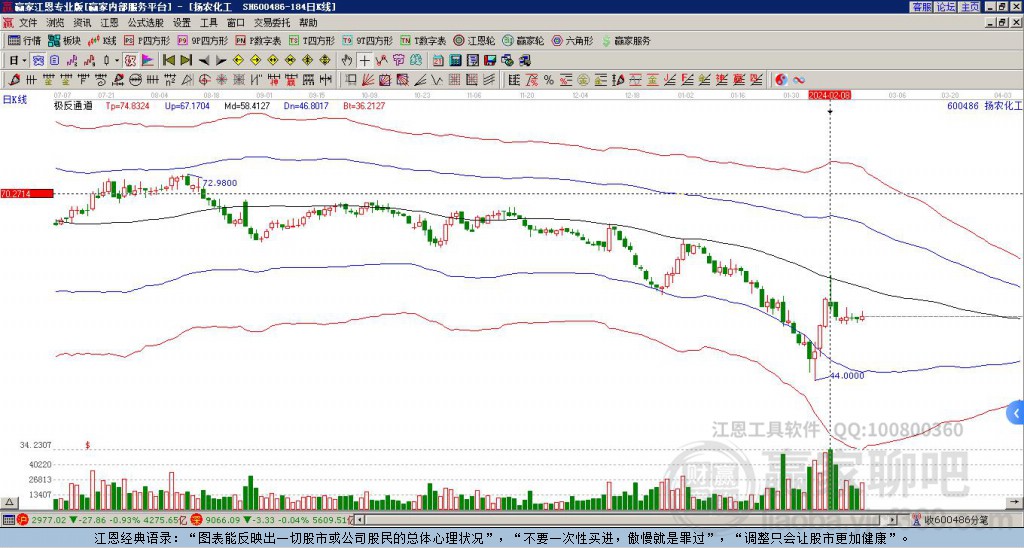Toggle the 权 rights-adjustment button
1024x548 pixels.
coord(130,60)
